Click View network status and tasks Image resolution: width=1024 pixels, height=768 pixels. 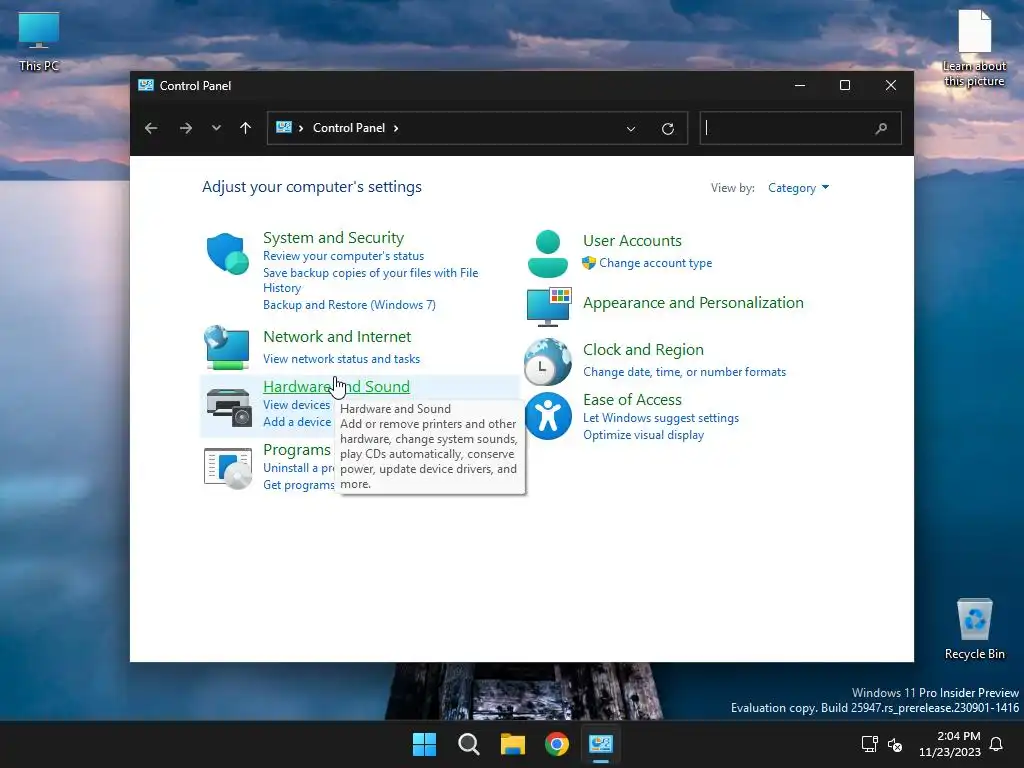click(x=342, y=359)
